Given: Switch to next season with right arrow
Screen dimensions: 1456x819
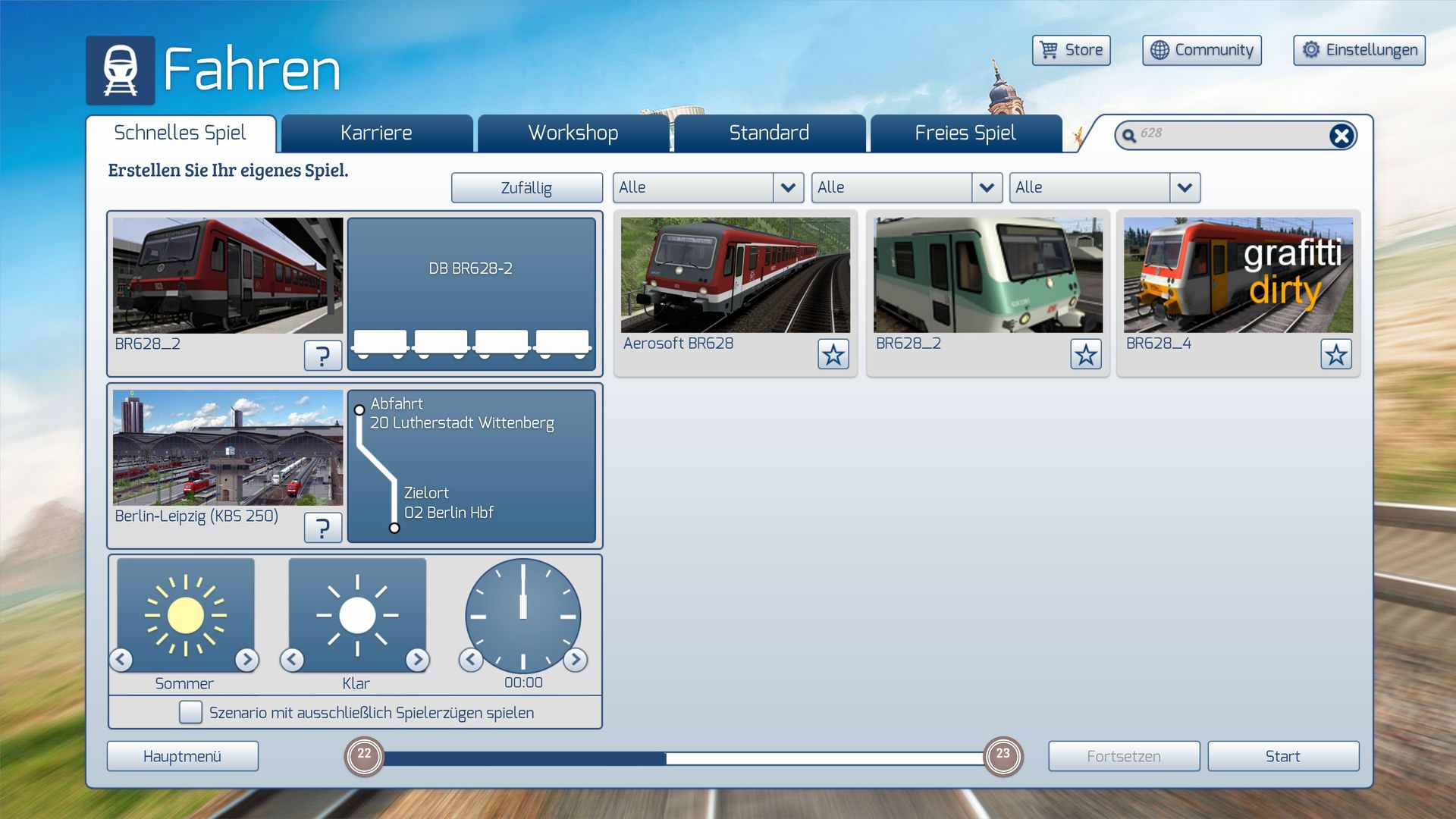Looking at the screenshot, I should [x=246, y=660].
